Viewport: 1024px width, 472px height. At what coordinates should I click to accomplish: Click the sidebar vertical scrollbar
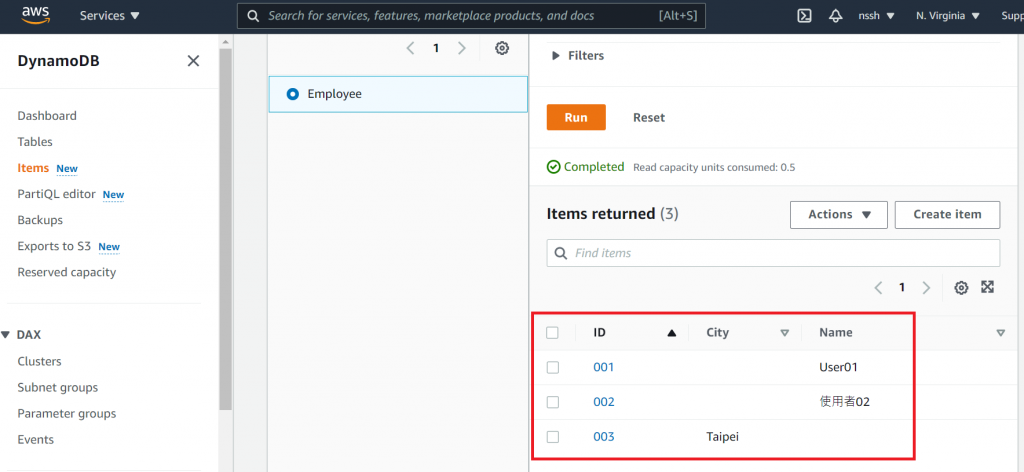click(x=225, y=228)
